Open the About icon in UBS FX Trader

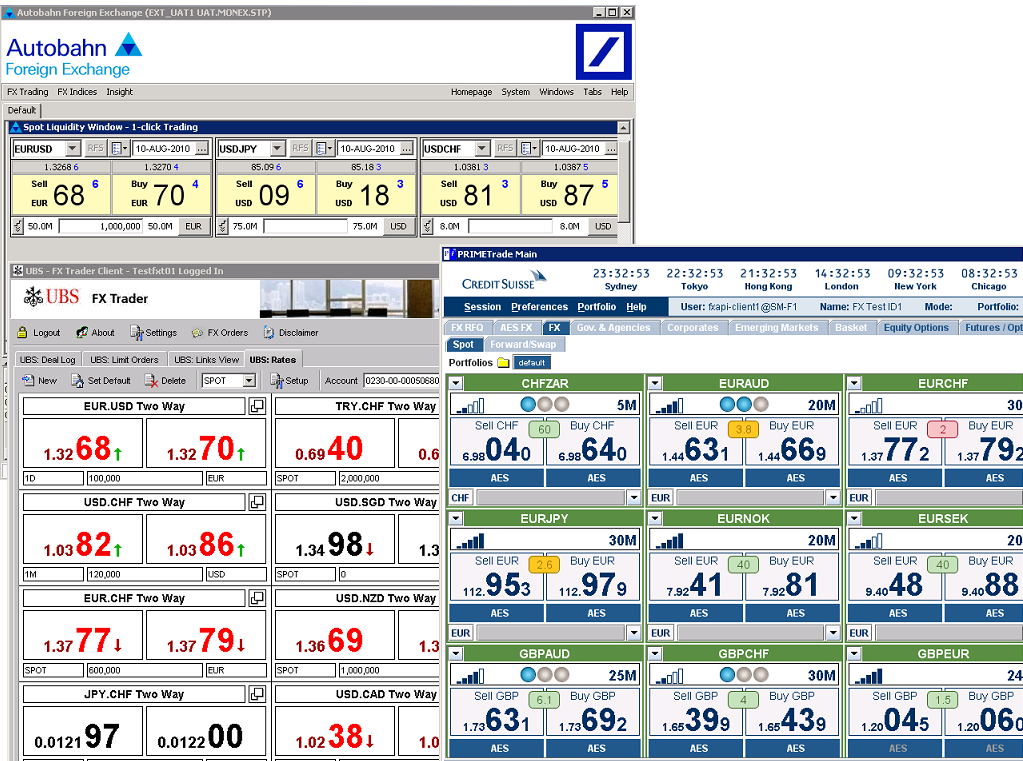click(95, 333)
